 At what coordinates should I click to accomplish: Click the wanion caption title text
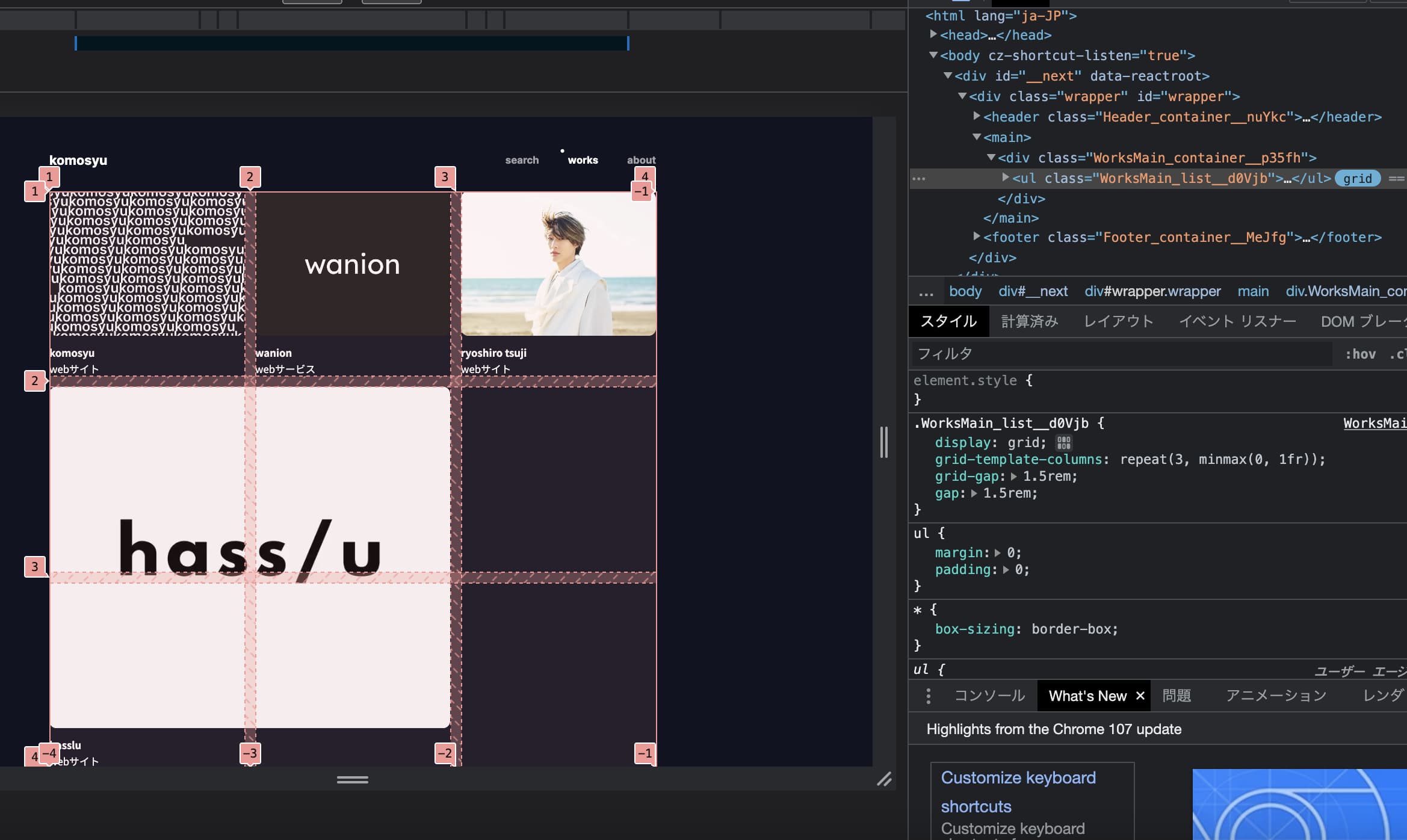point(273,353)
